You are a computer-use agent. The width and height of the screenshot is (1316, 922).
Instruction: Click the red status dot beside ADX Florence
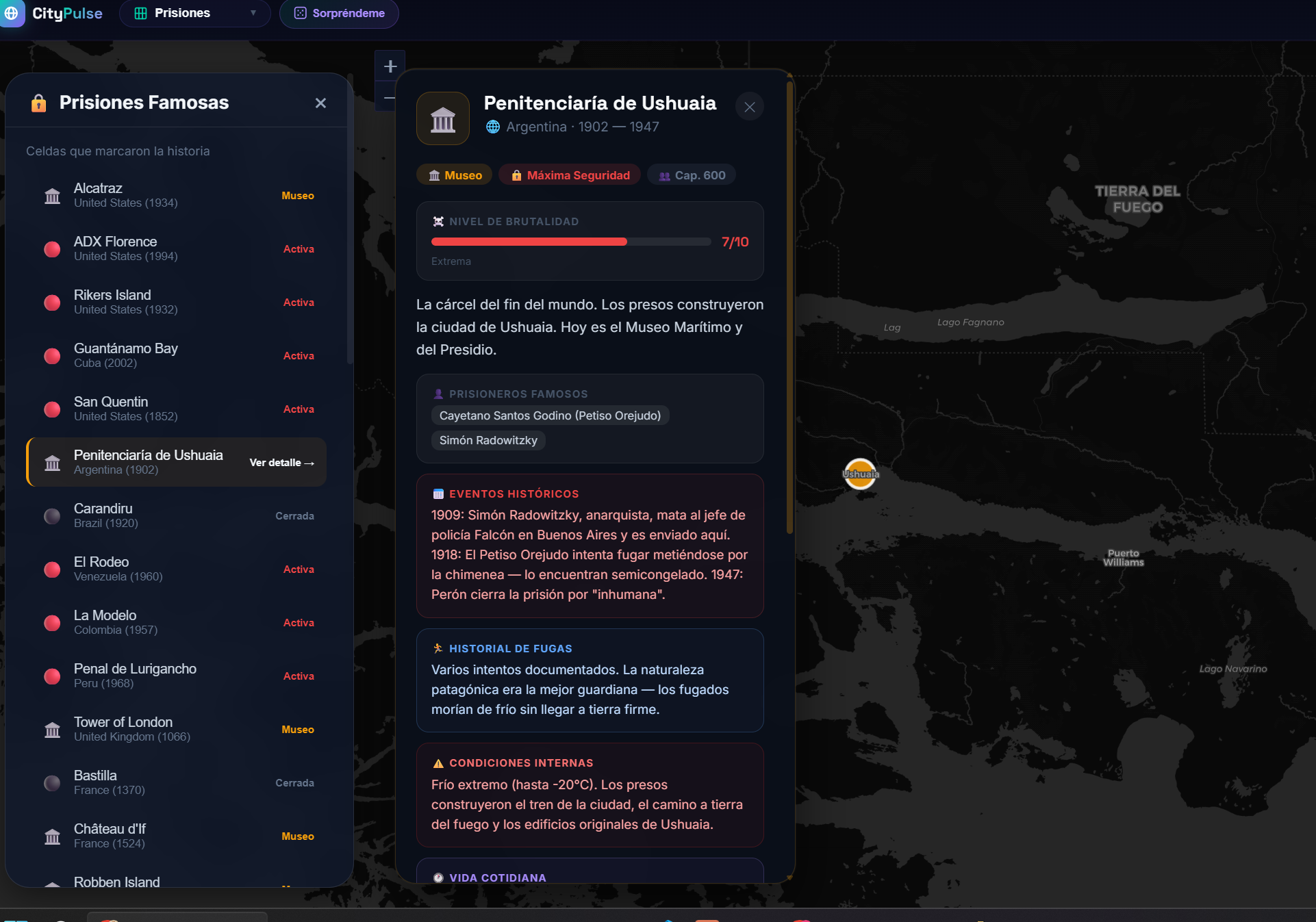click(52, 249)
